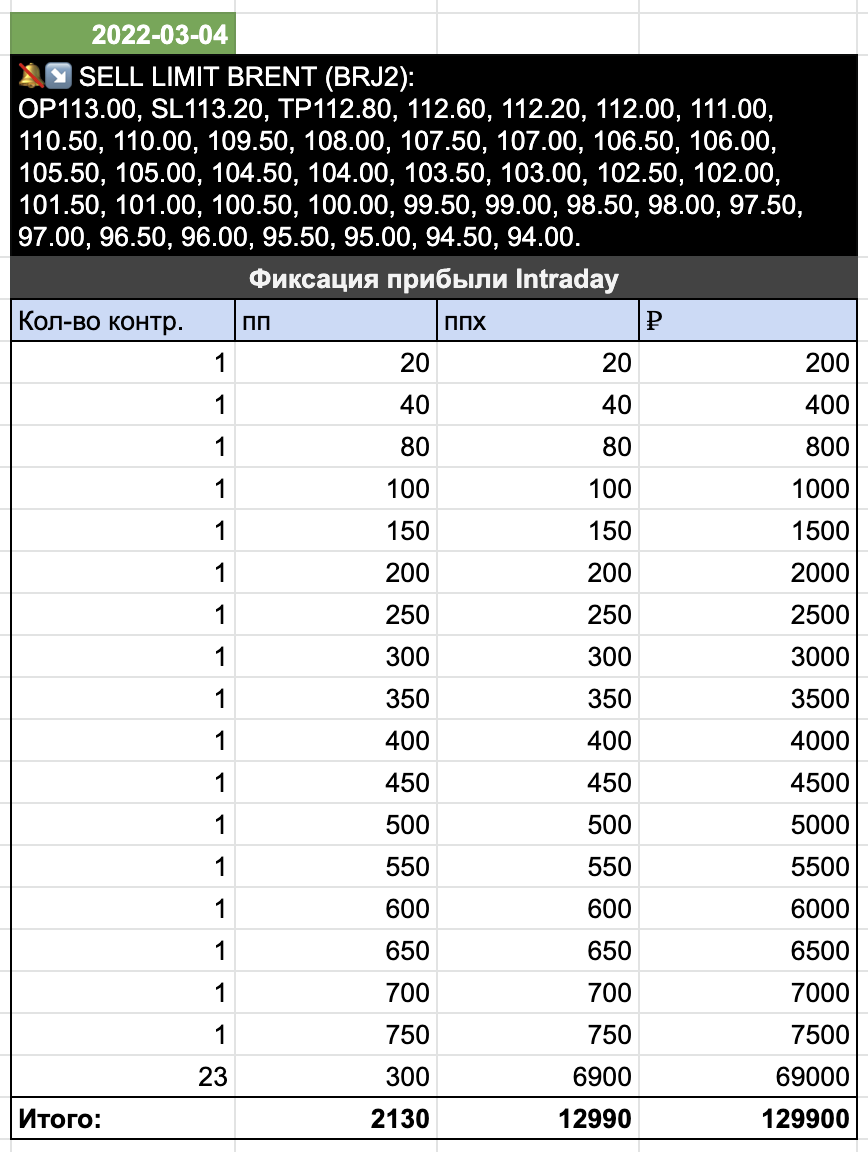
Task: Select the пп cell in the 7500 ₽ row
Action: coord(336,1034)
